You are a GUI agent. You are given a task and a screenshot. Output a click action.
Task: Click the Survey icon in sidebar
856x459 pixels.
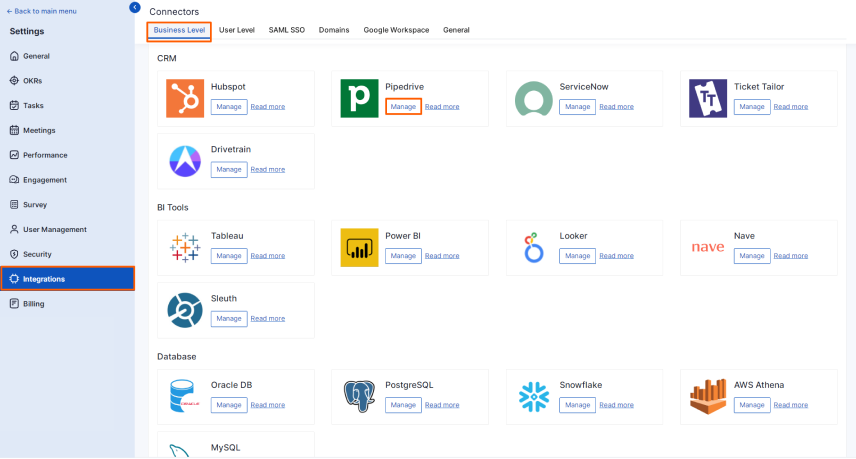[14, 205]
